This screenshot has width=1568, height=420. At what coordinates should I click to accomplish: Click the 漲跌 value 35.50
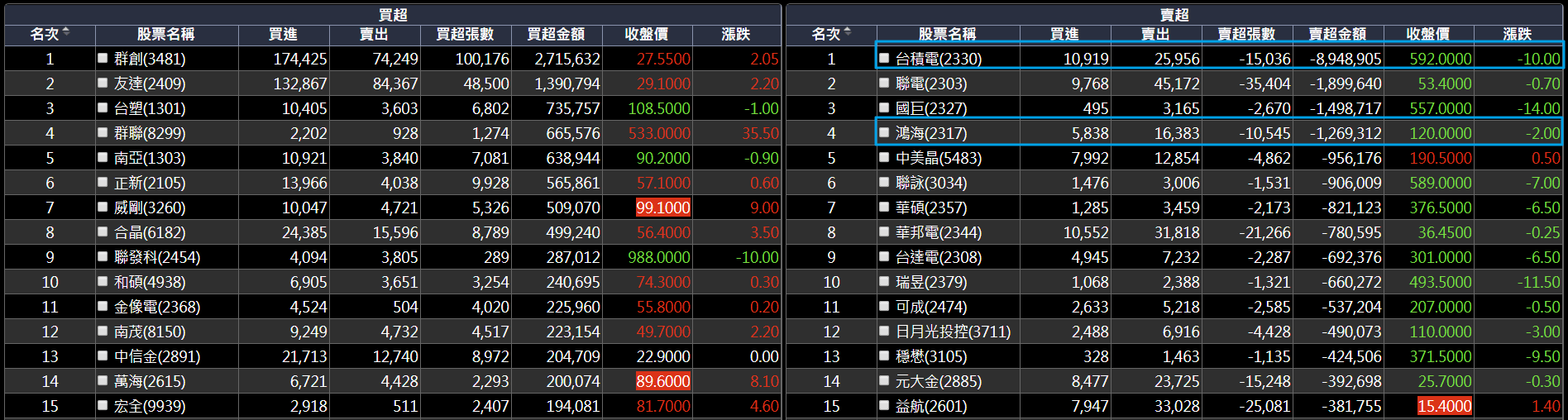click(x=760, y=133)
